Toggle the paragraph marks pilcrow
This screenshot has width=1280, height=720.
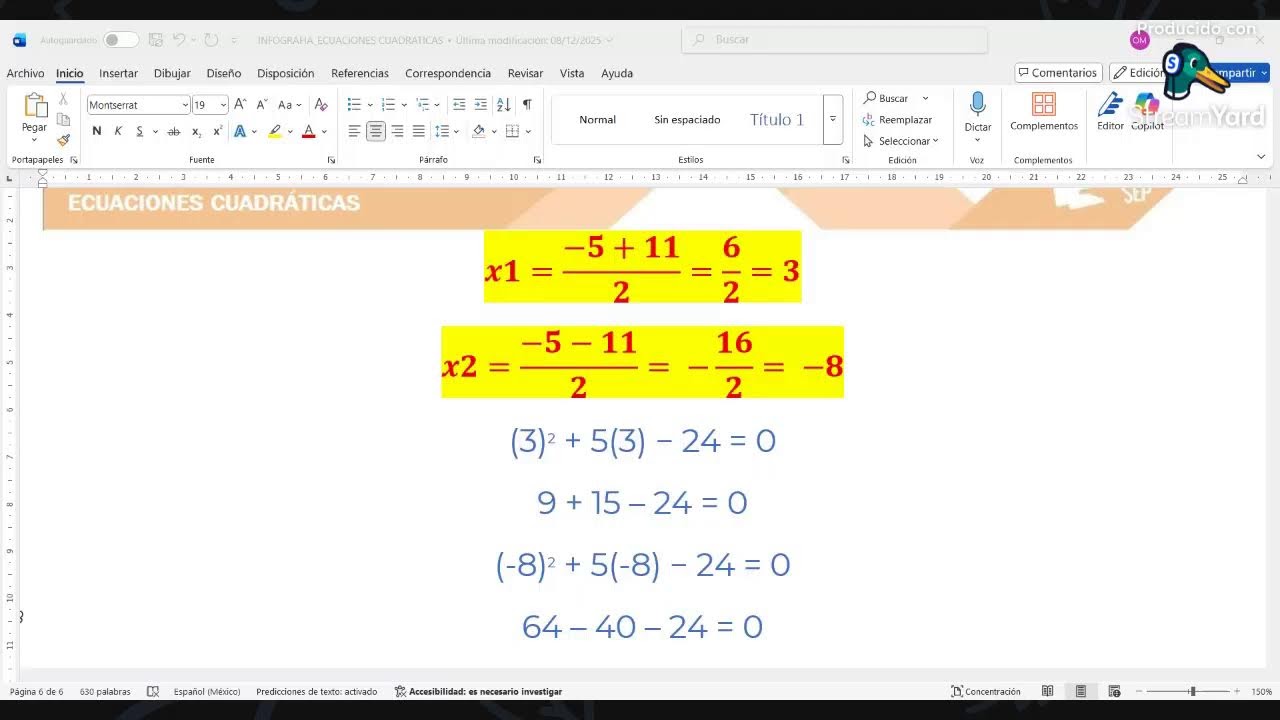527,104
